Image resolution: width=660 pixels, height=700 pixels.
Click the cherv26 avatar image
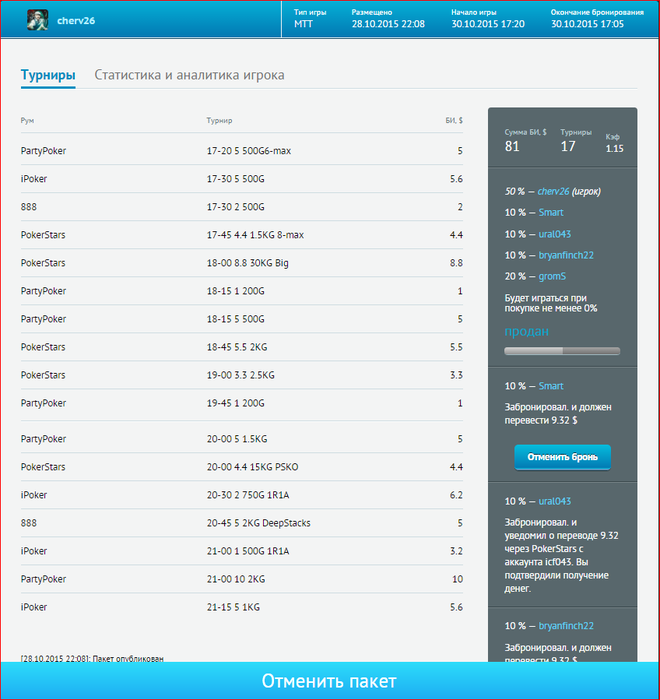pyautogui.click(x=38, y=21)
